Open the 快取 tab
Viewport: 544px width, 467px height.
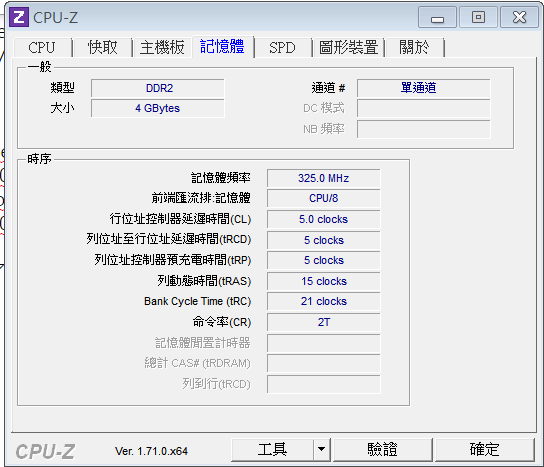pos(102,47)
